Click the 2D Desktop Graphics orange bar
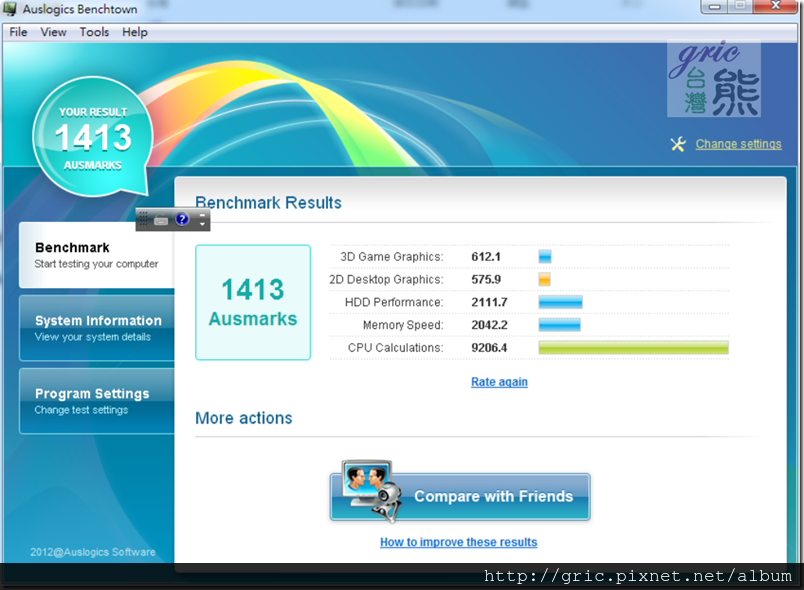804x590 pixels. point(545,279)
